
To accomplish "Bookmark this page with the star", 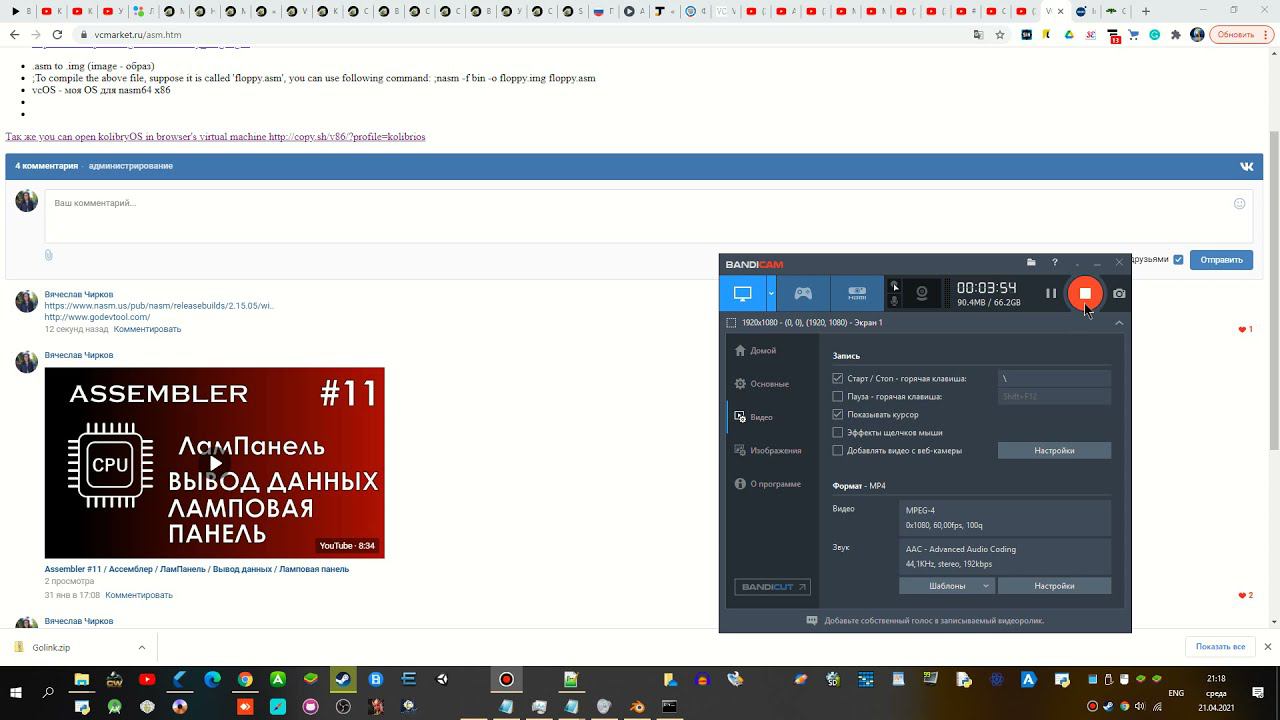I will (998, 35).
